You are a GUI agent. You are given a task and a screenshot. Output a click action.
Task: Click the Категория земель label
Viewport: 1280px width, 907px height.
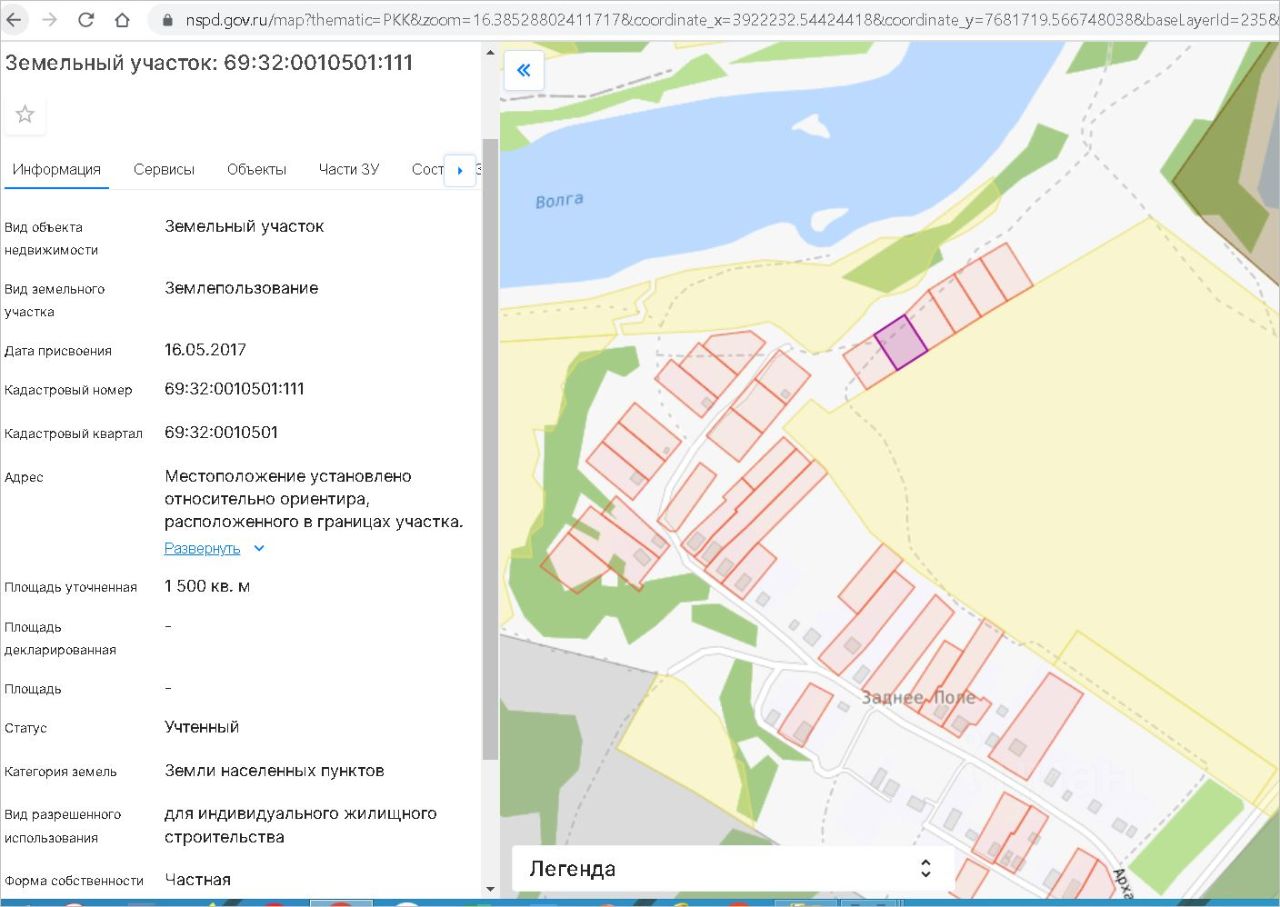coord(60,771)
